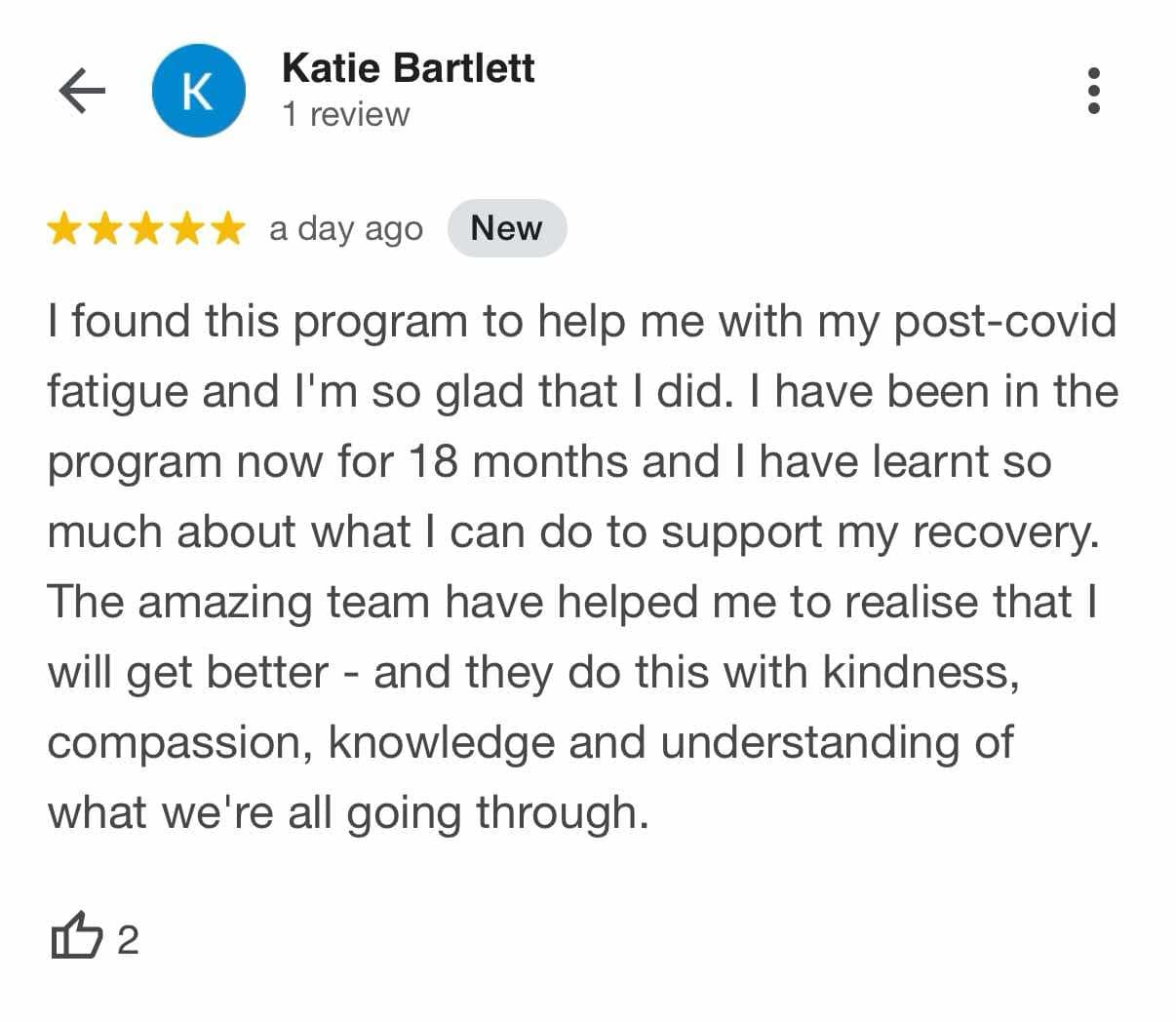Click the third gold rating star

click(x=145, y=229)
